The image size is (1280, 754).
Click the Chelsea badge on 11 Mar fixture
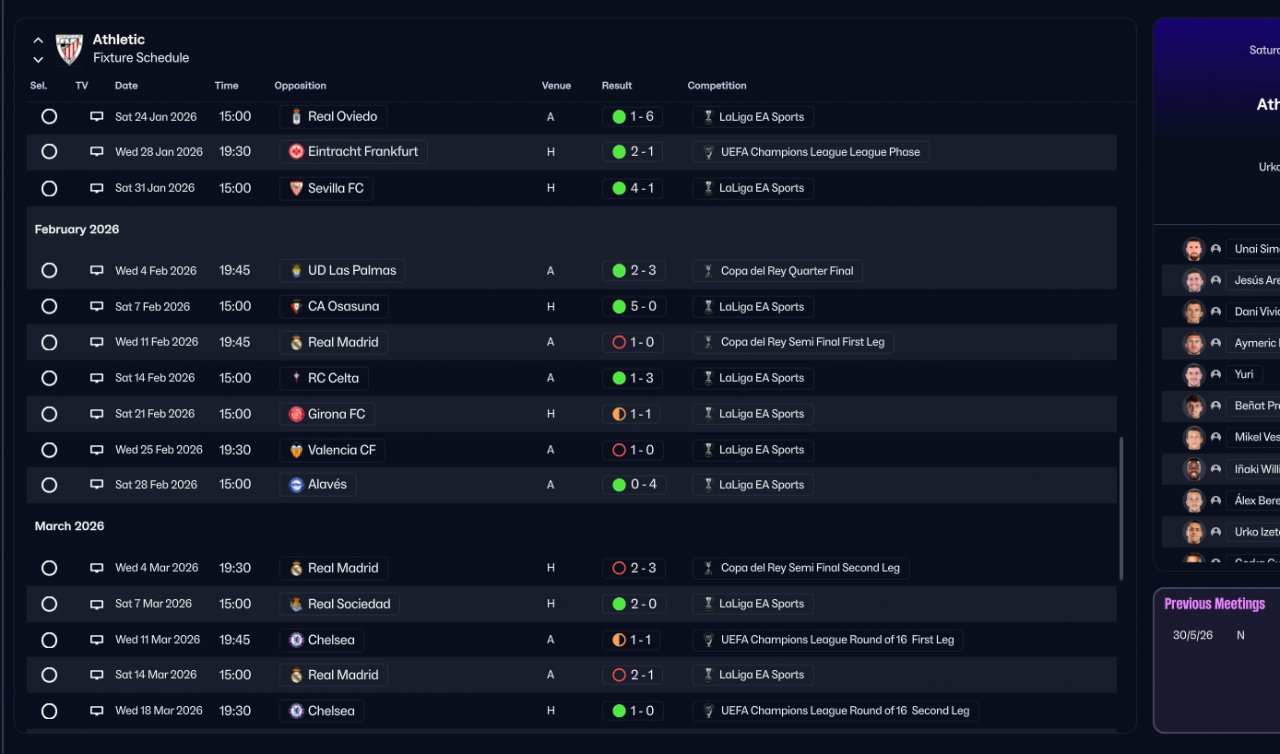[x=296, y=640]
